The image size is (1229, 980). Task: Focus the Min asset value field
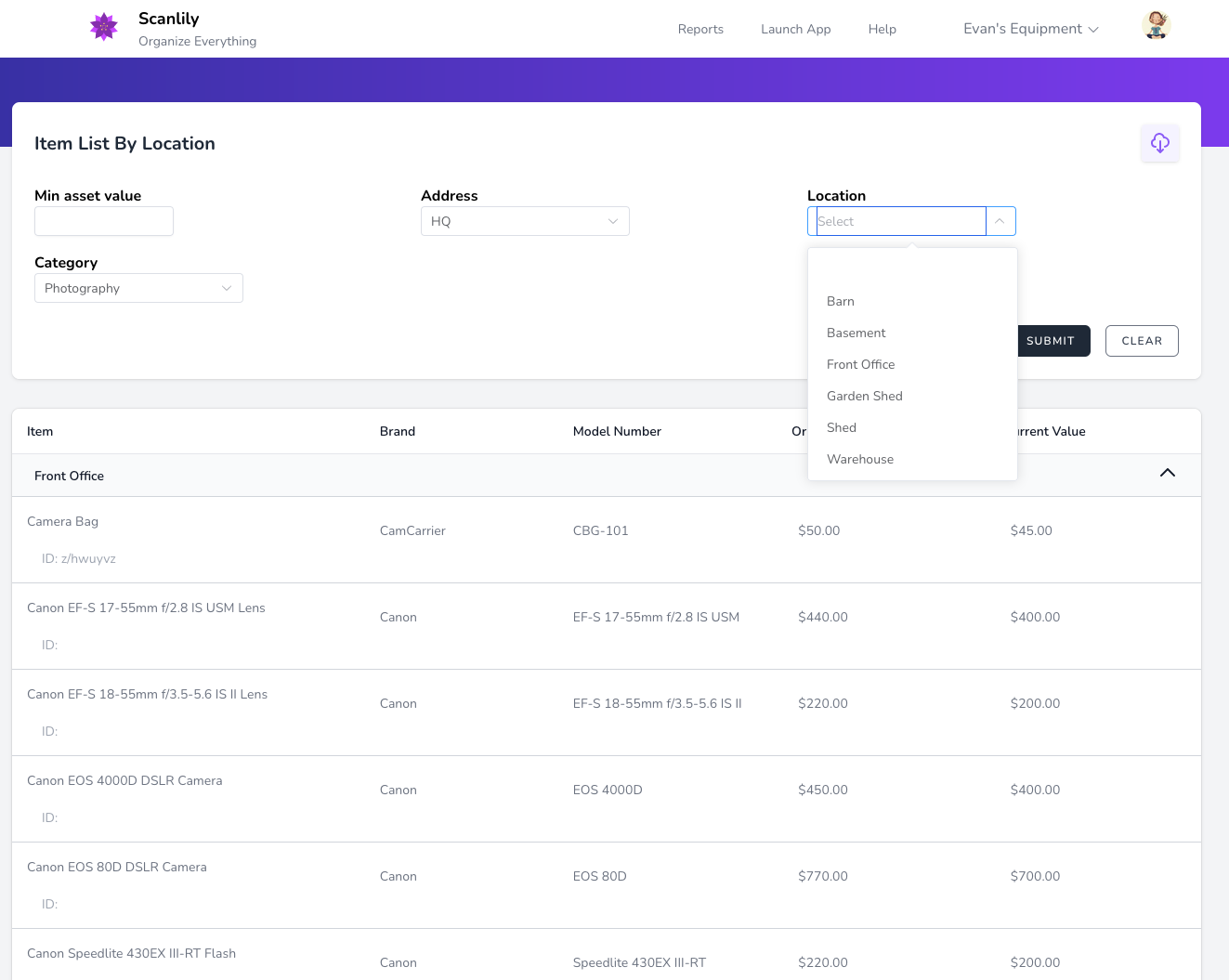104,221
